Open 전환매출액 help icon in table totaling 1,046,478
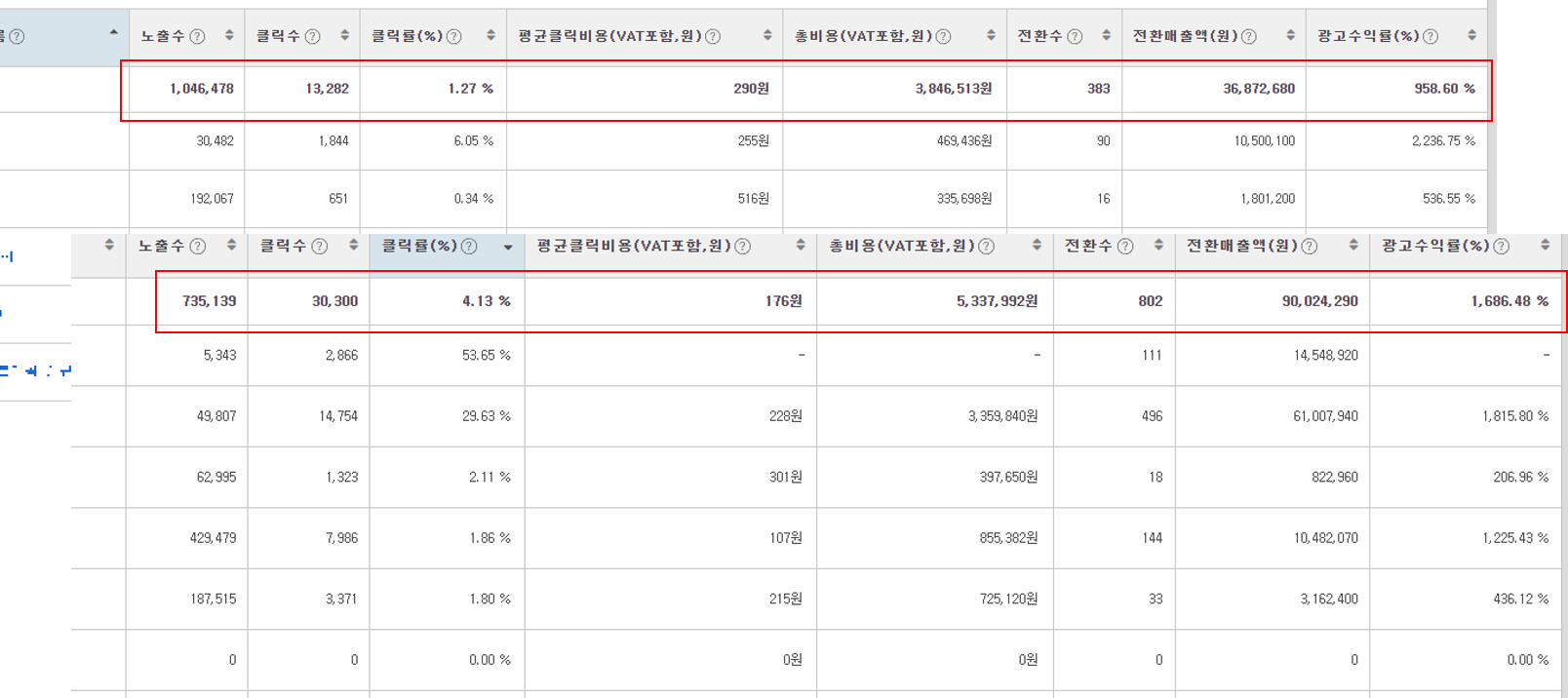 1248,36
